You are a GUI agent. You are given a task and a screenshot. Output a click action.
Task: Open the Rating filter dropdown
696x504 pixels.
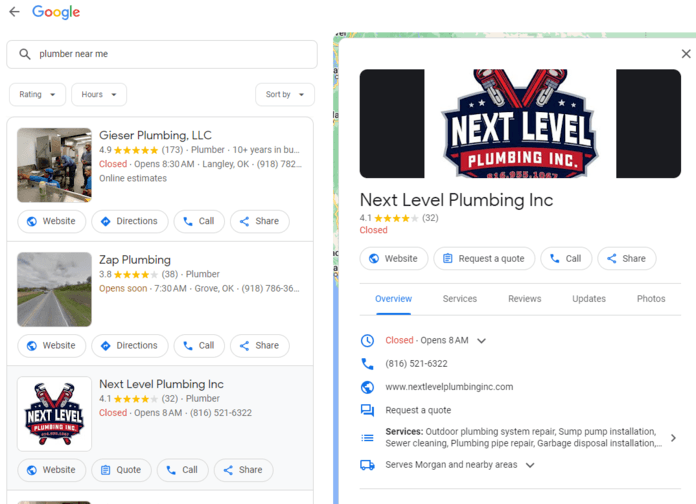coord(37,95)
